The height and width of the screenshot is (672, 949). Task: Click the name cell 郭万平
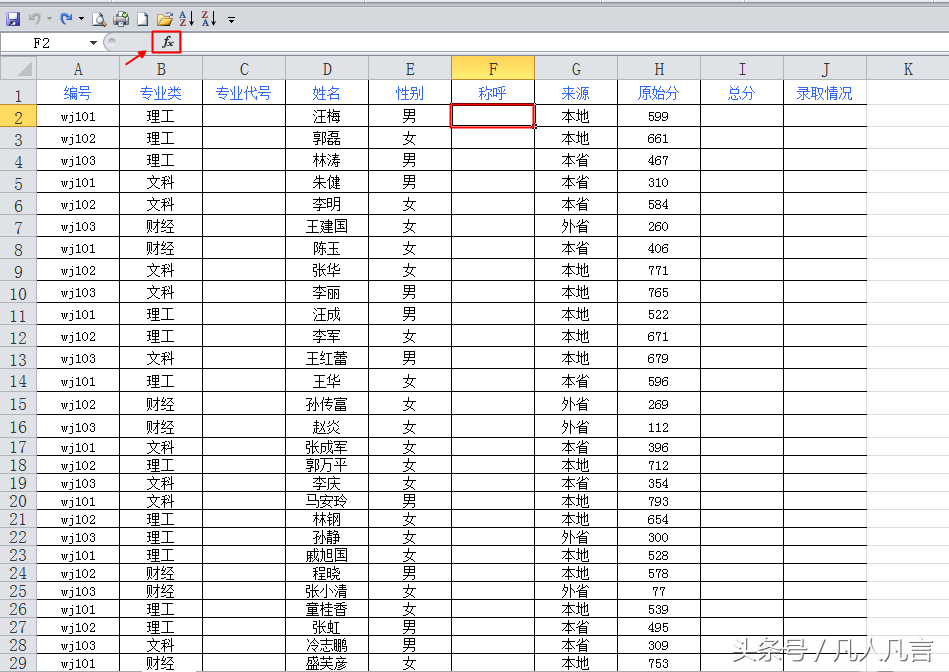click(327, 465)
